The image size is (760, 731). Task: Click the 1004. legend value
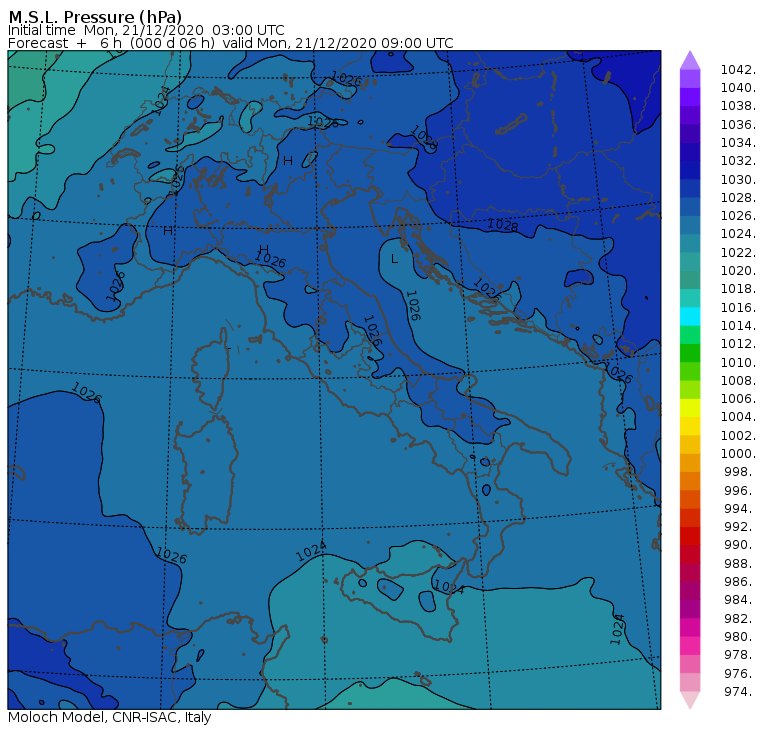(738, 417)
